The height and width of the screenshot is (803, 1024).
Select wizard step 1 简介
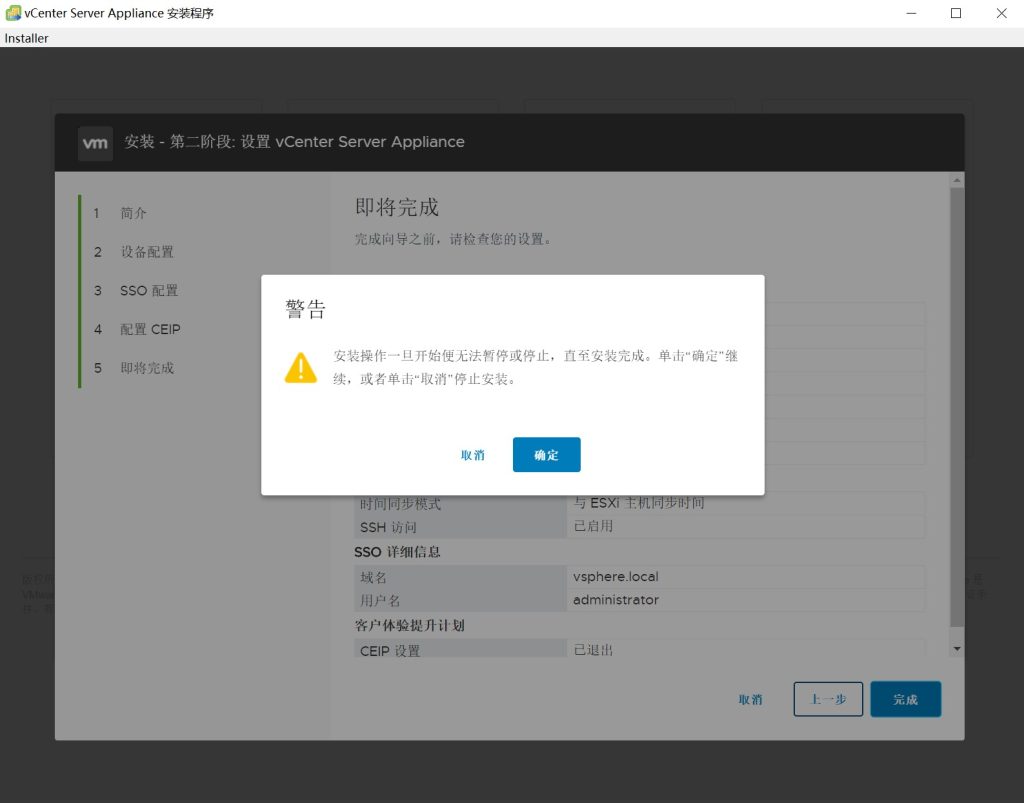[133, 213]
